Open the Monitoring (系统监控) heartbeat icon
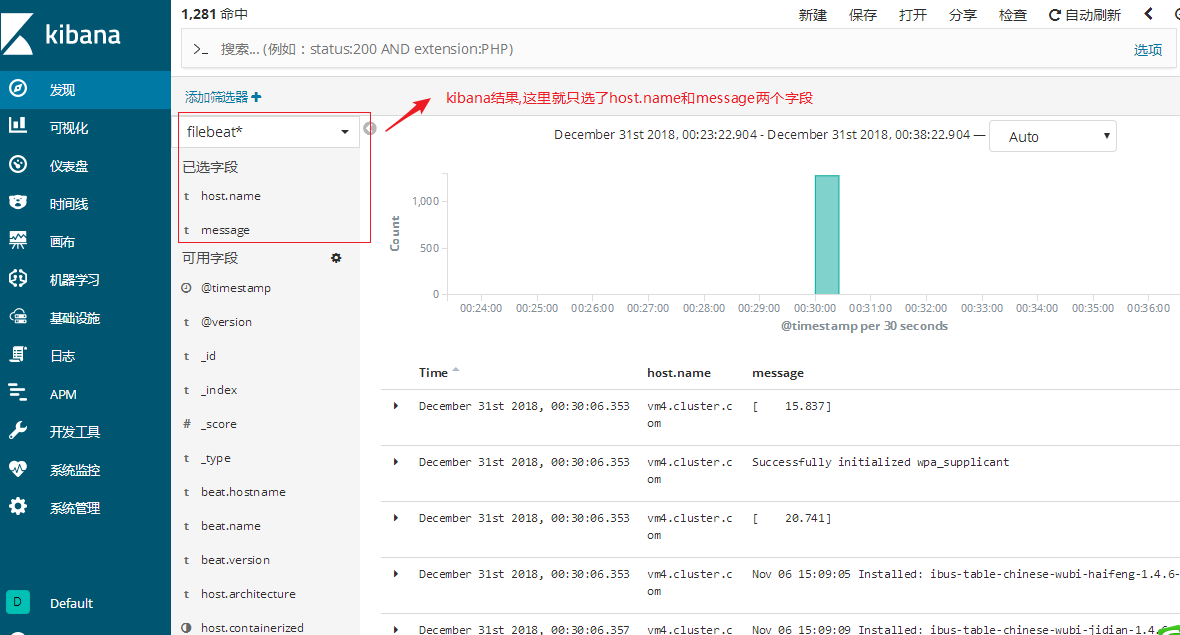This screenshot has height=635, width=1180. click(x=18, y=469)
